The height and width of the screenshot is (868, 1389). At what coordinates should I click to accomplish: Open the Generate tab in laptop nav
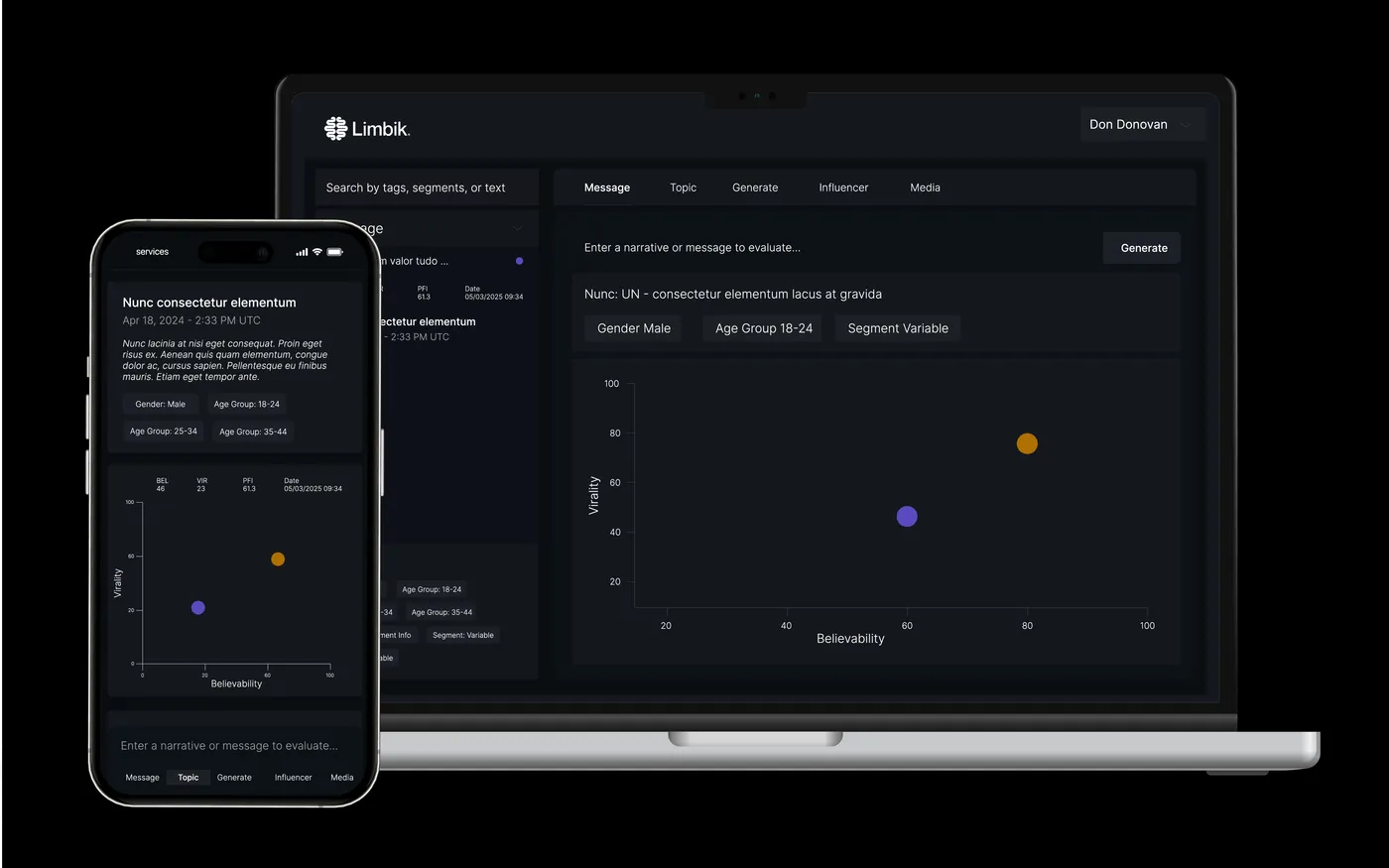755,187
